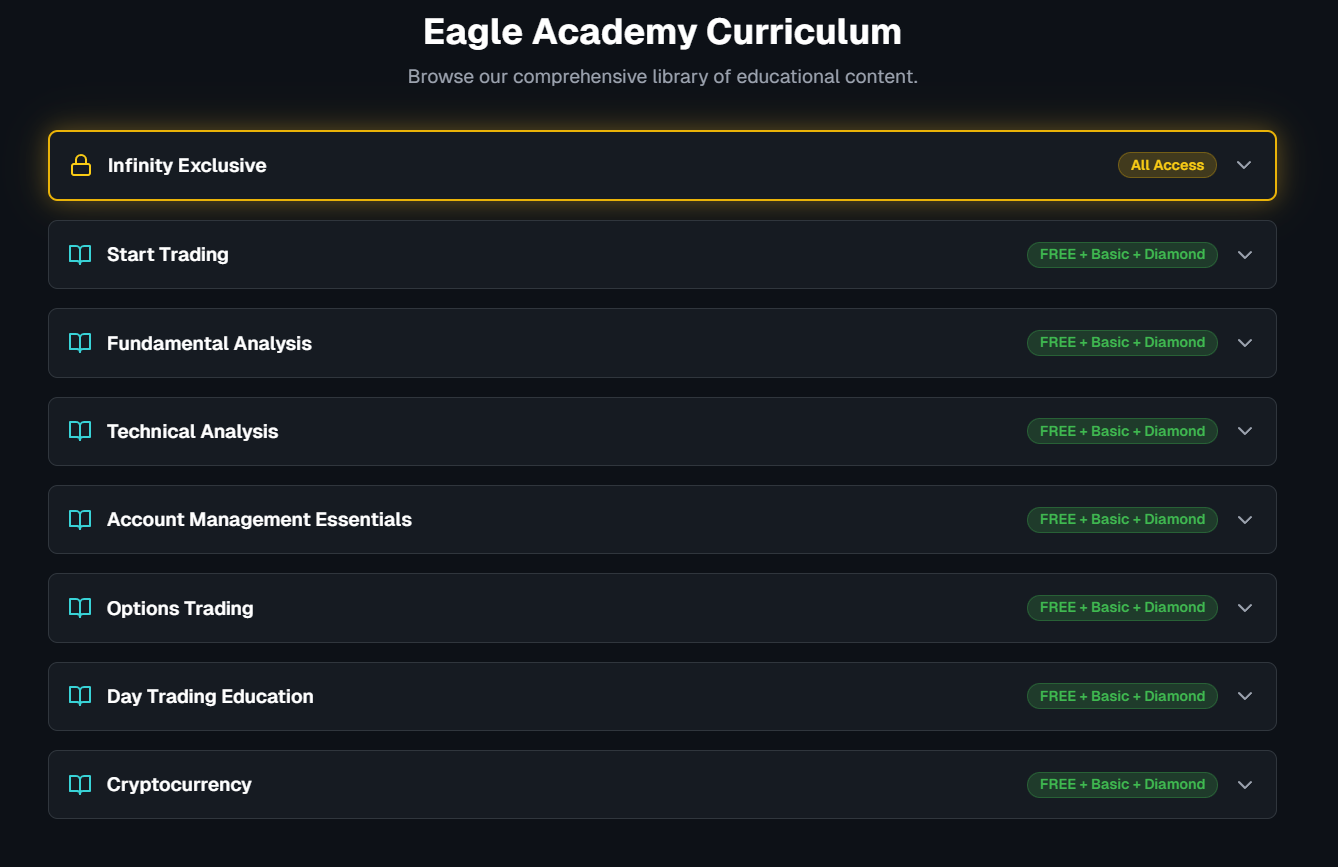Select the Infinity Exclusive course row
1338x867 pixels.
662,164
